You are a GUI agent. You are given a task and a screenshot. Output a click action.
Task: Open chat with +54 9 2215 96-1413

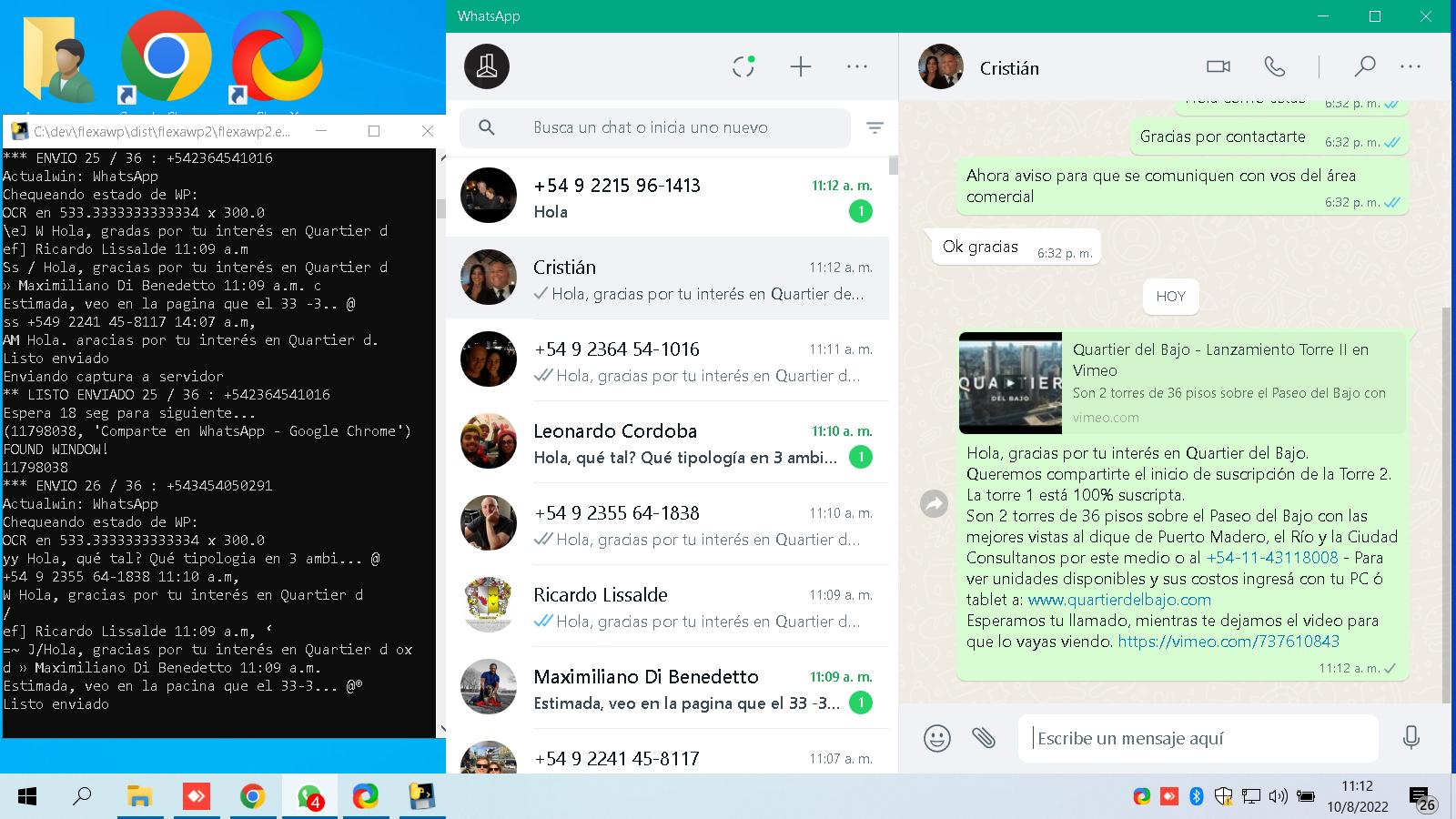click(x=667, y=197)
